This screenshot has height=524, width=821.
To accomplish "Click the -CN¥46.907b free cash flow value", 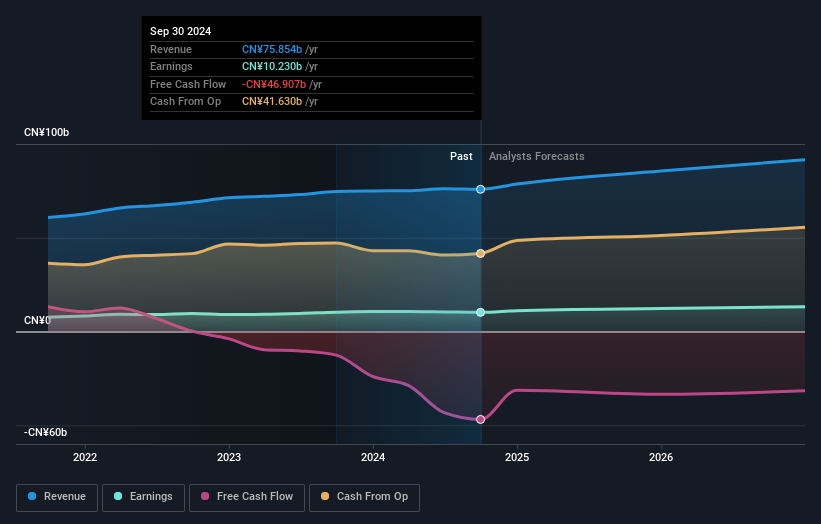I will point(274,84).
